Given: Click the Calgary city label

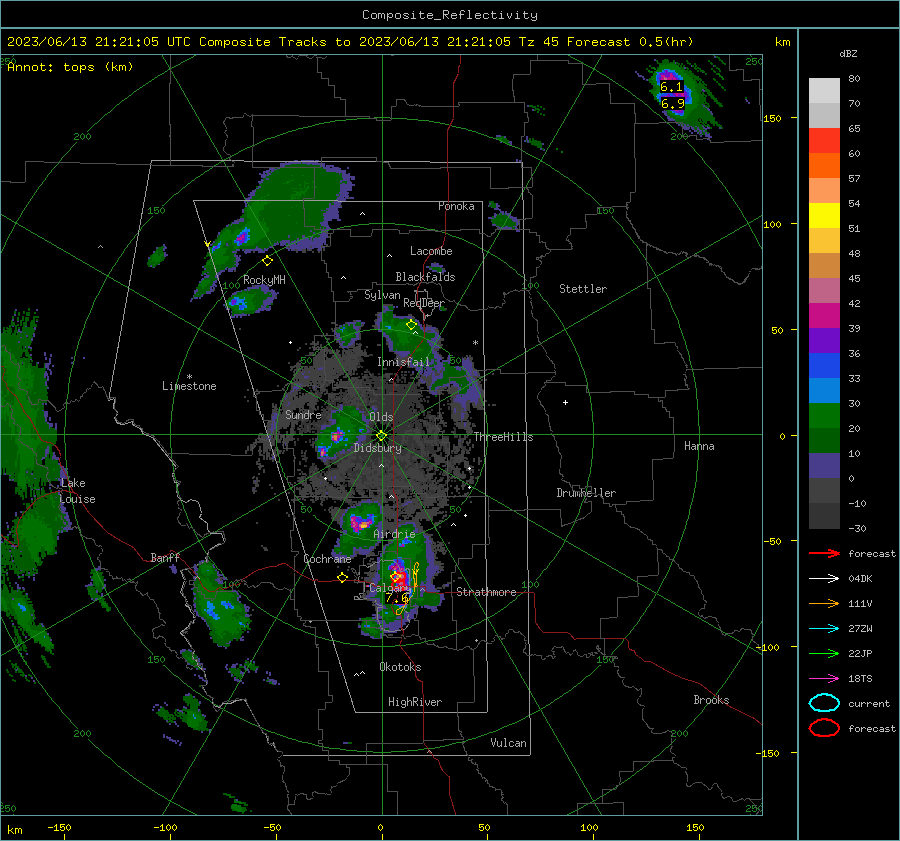Looking at the screenshot, I should [x=389, y=588].
